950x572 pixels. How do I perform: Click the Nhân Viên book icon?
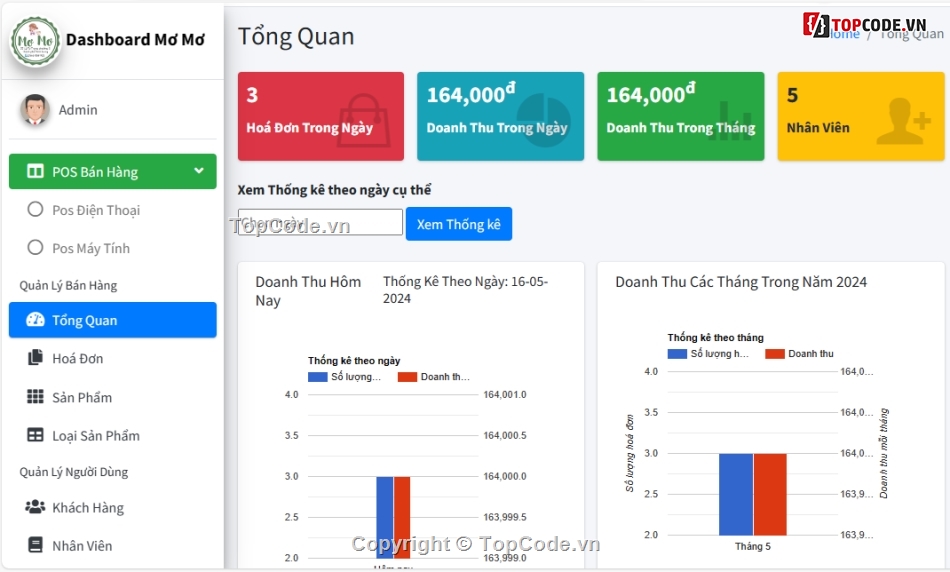pyautogui.click(x=35, y=545)
